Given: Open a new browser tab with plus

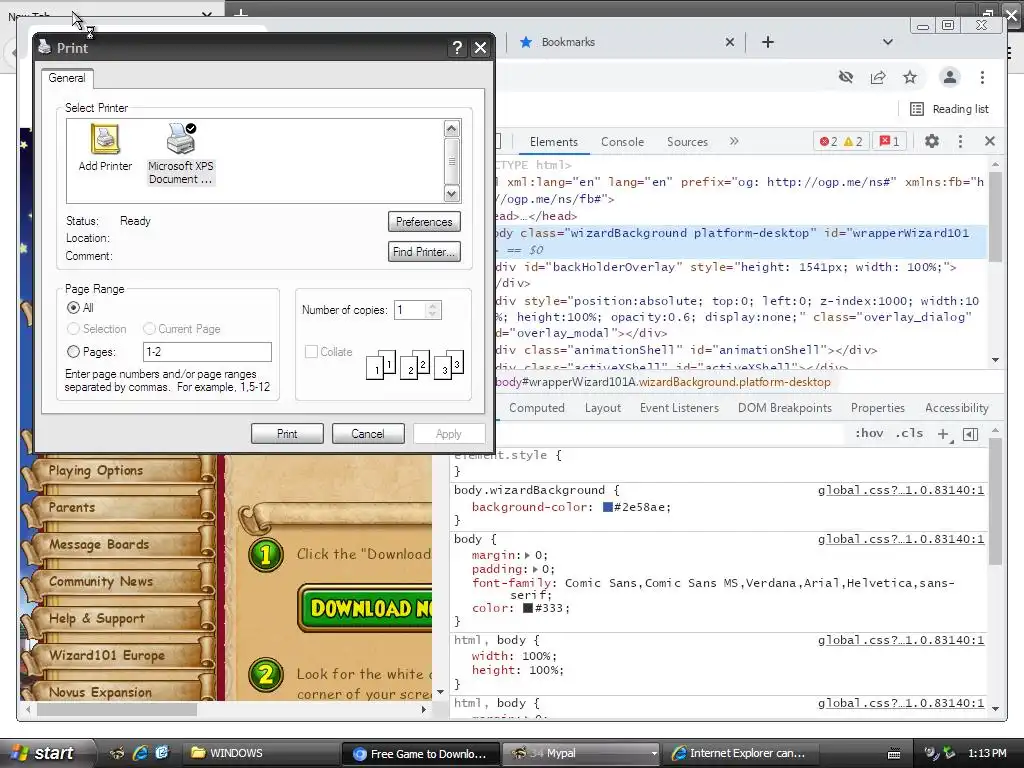Looking at the screenshot, I should click(768, 42).
